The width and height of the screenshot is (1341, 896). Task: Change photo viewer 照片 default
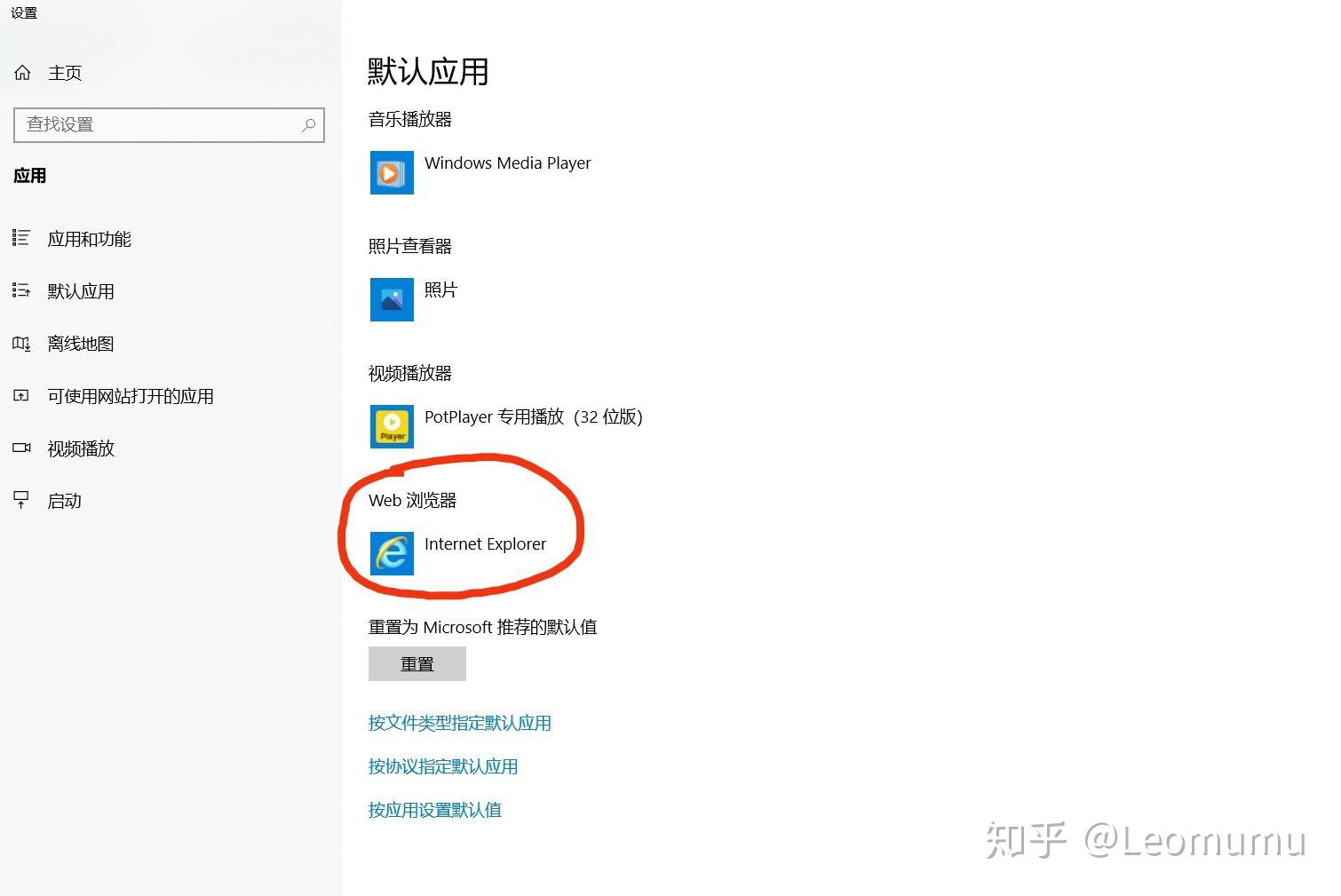tap(440, 290)
